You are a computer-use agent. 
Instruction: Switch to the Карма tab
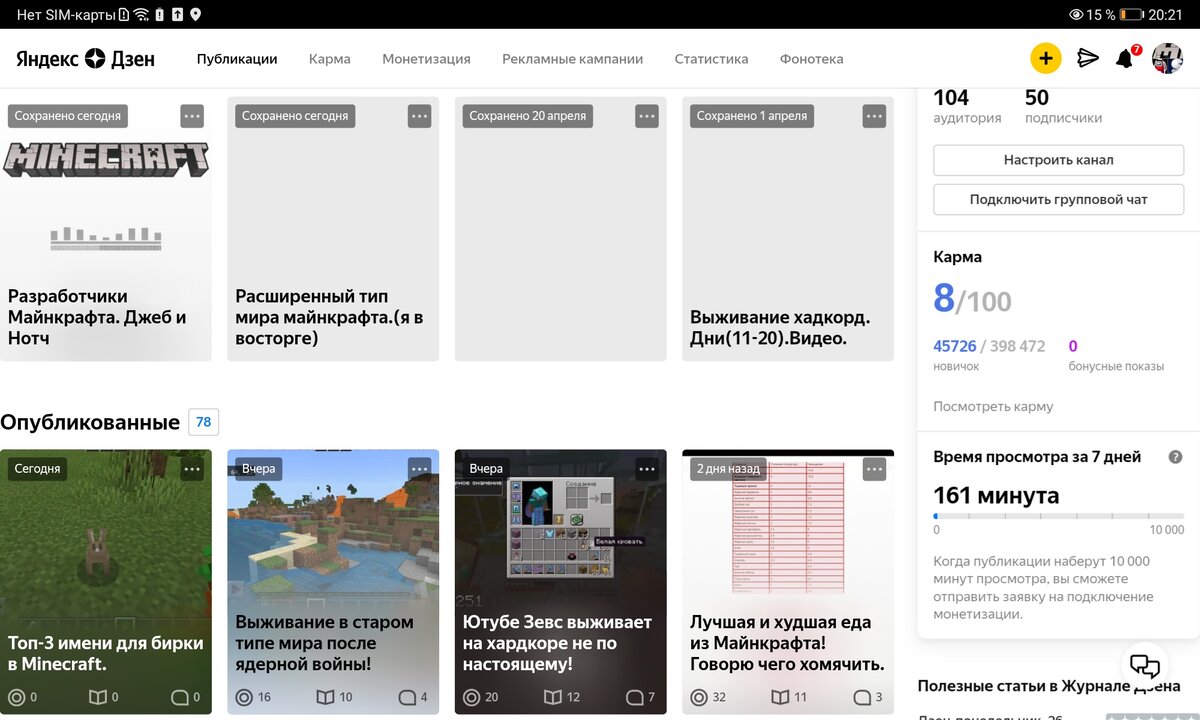[x=330, y=59]
